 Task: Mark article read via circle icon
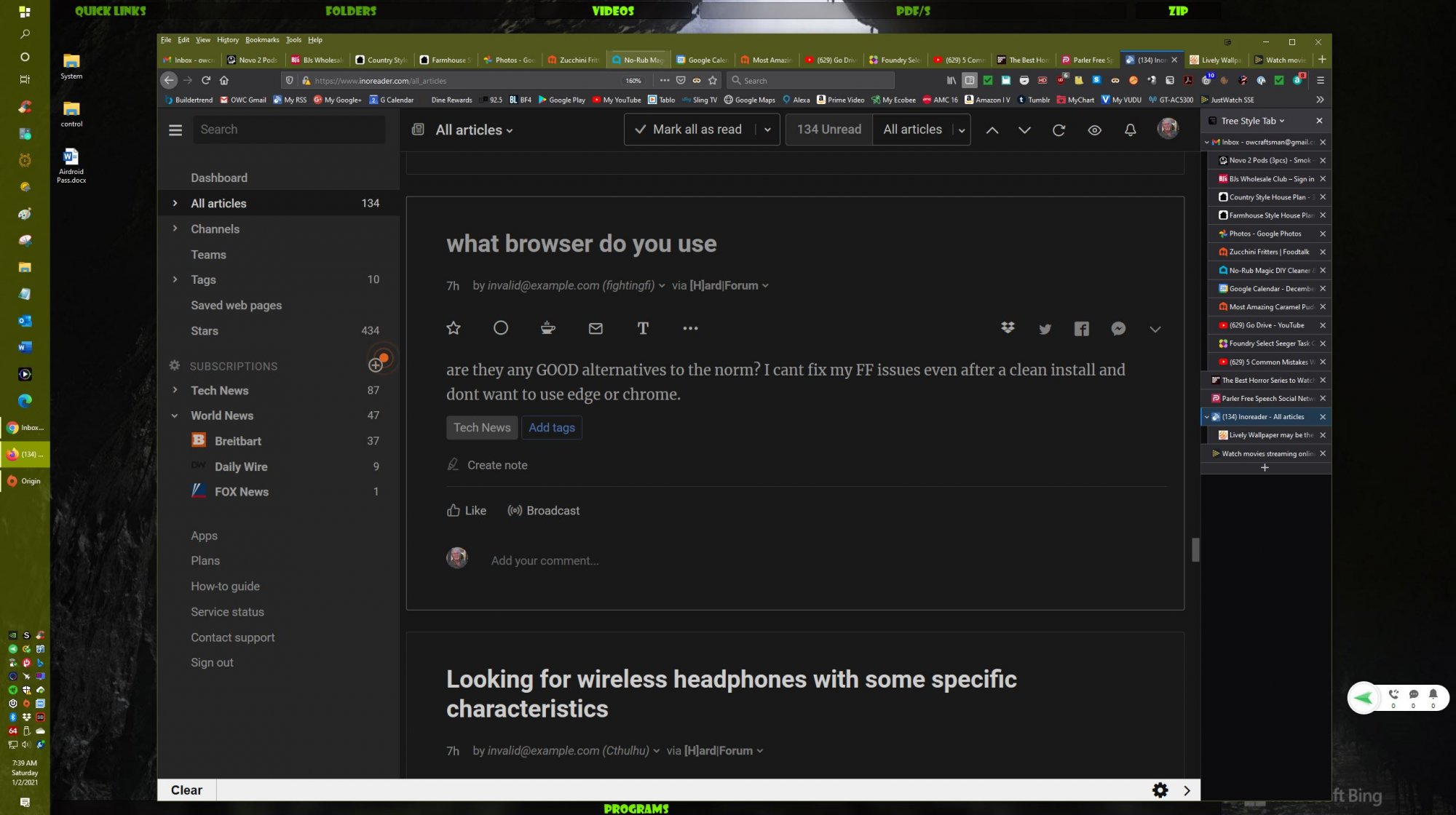click(501, 328)
